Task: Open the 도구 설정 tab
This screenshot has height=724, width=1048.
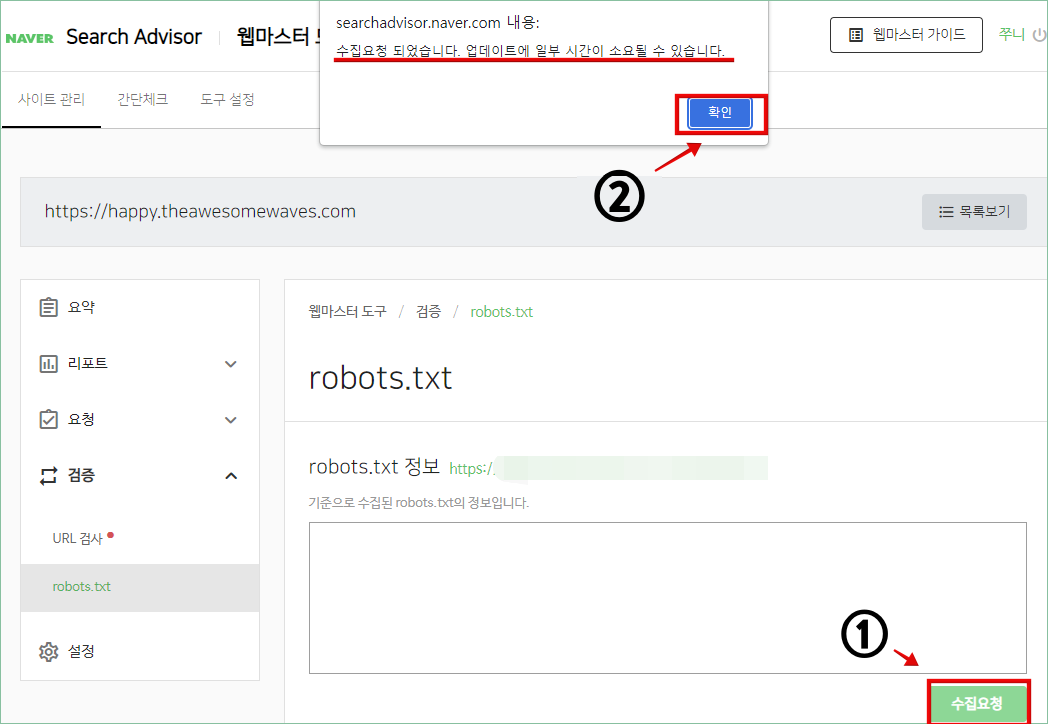Action: [x=227, y=99]
